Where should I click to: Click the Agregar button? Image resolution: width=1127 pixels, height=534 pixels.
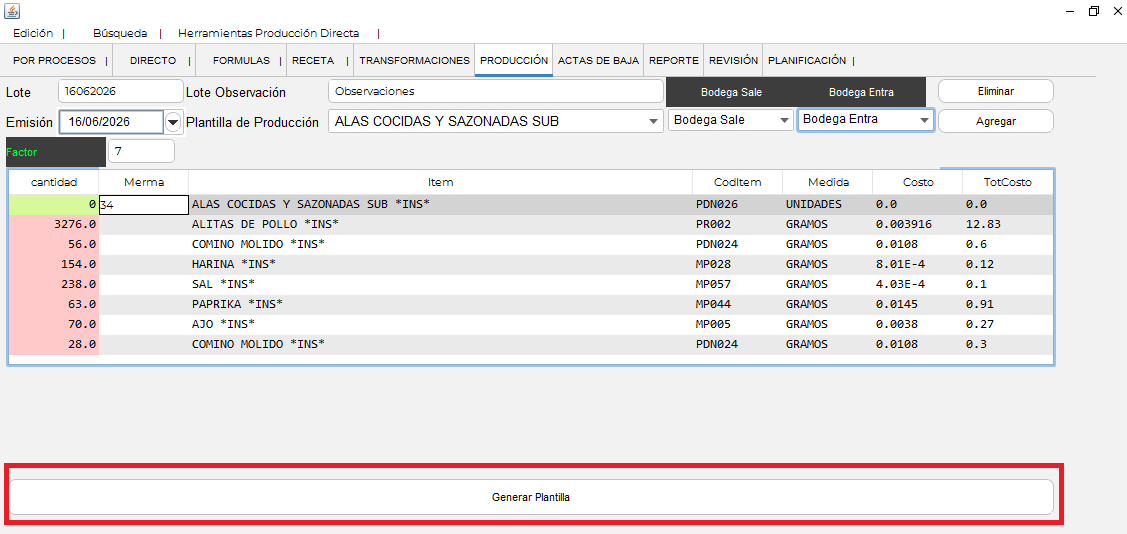coord(995,121)
